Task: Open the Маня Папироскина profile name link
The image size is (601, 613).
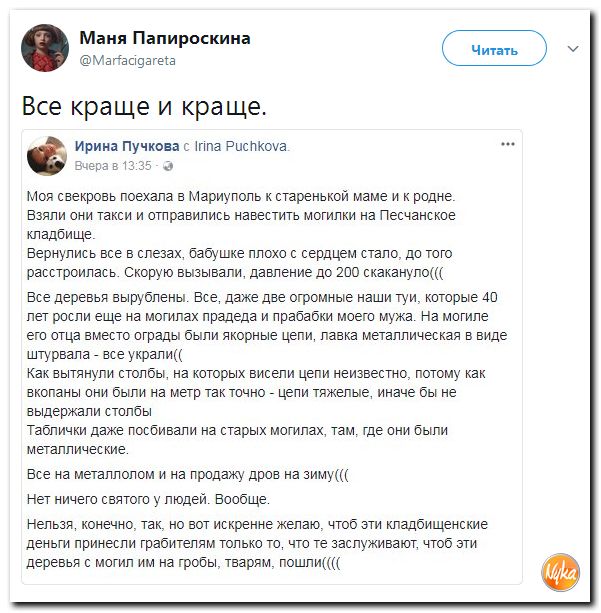Action: pyautogui.click(x=164, y=39)
